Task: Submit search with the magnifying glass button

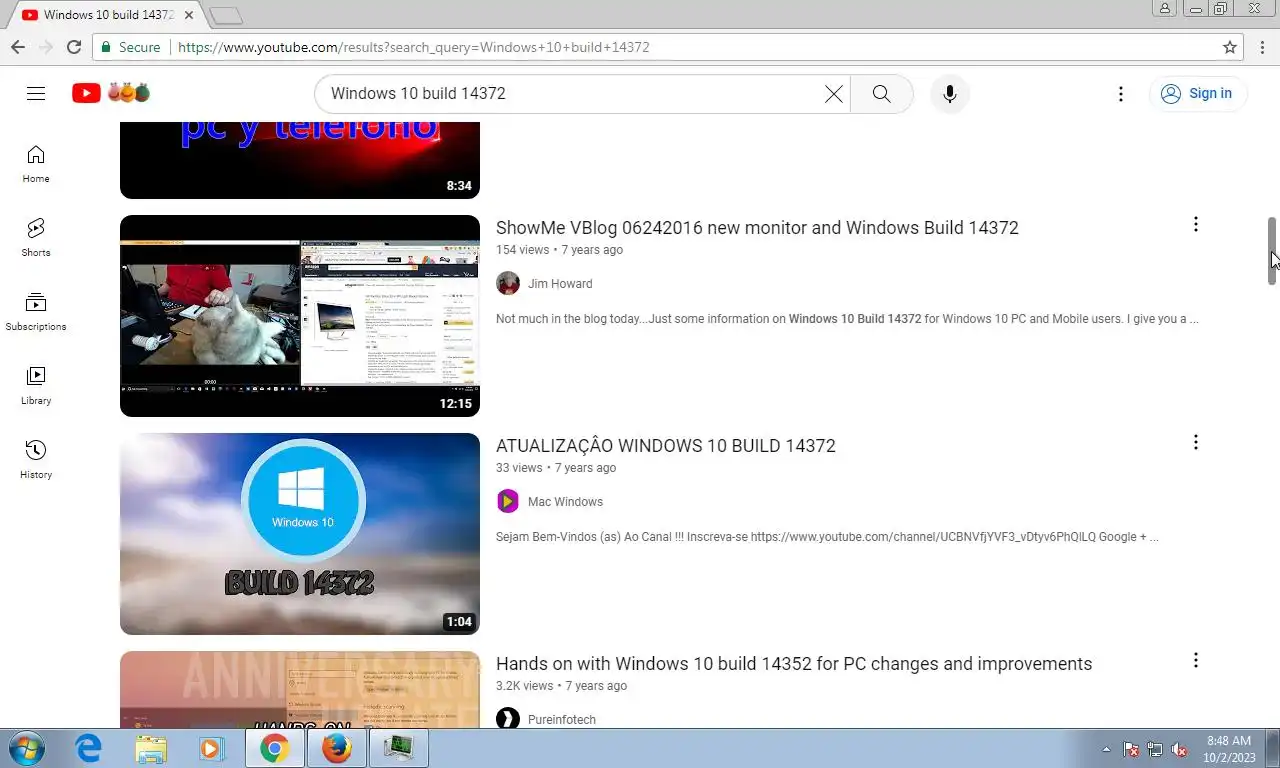Action: pos(881,93)
